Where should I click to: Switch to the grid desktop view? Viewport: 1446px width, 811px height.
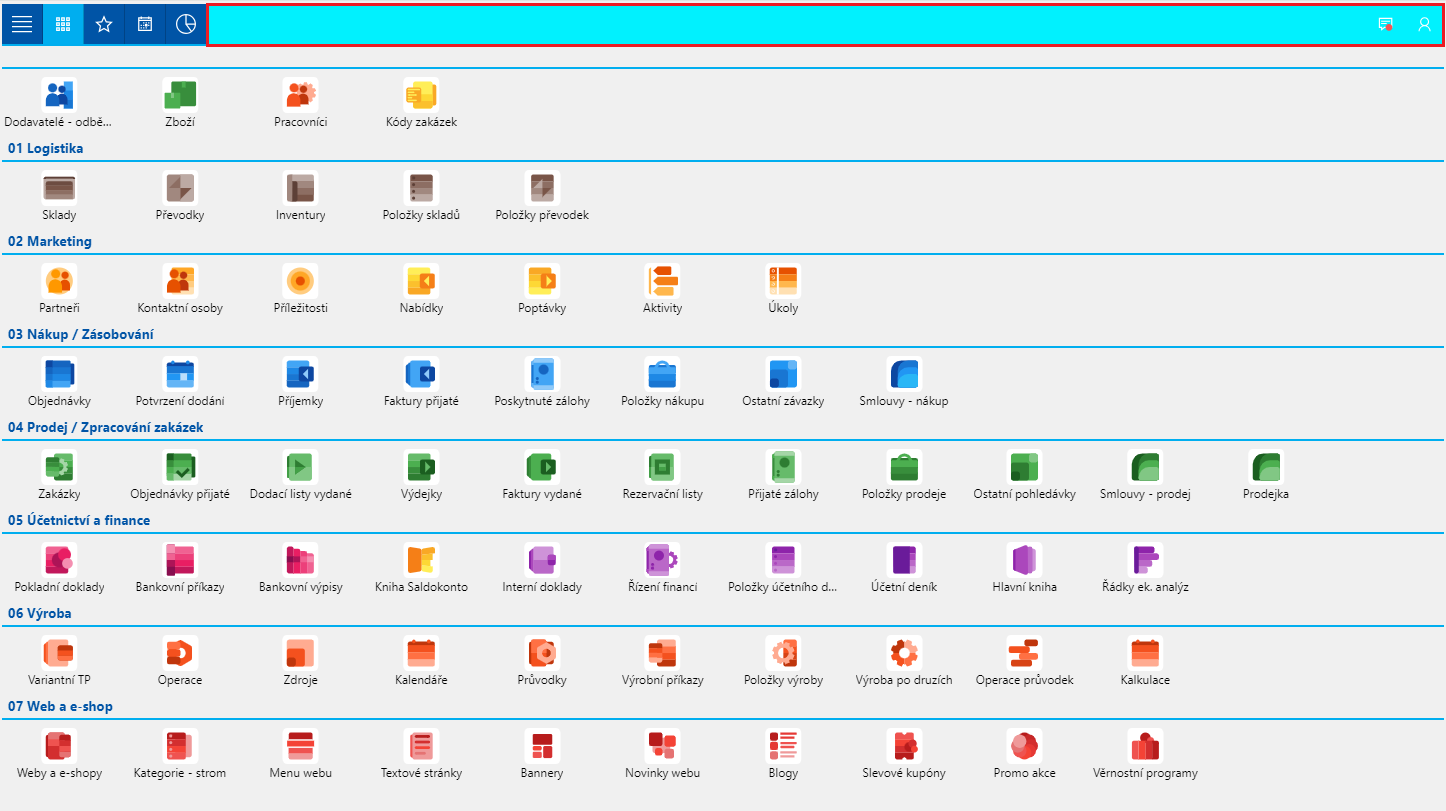(63, 24)
